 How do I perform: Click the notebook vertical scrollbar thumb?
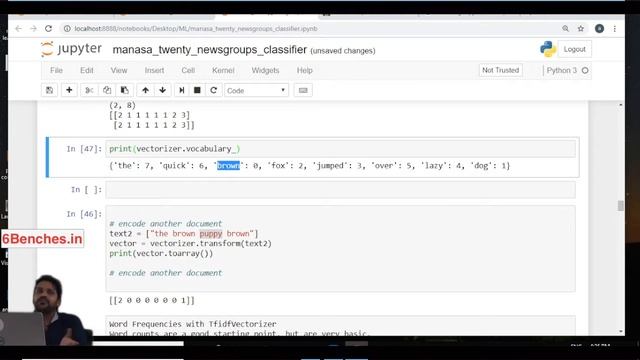[620, 206]
